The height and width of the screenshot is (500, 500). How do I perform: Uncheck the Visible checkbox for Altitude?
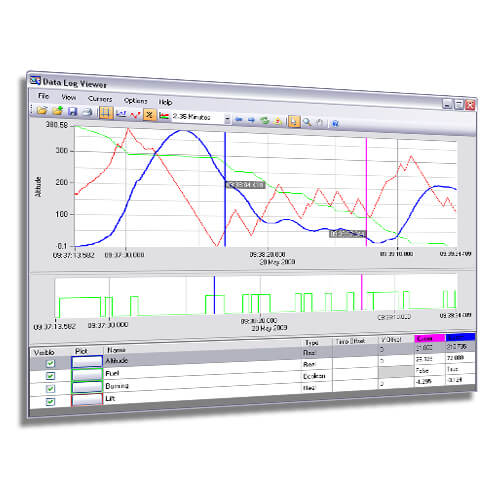50,363
